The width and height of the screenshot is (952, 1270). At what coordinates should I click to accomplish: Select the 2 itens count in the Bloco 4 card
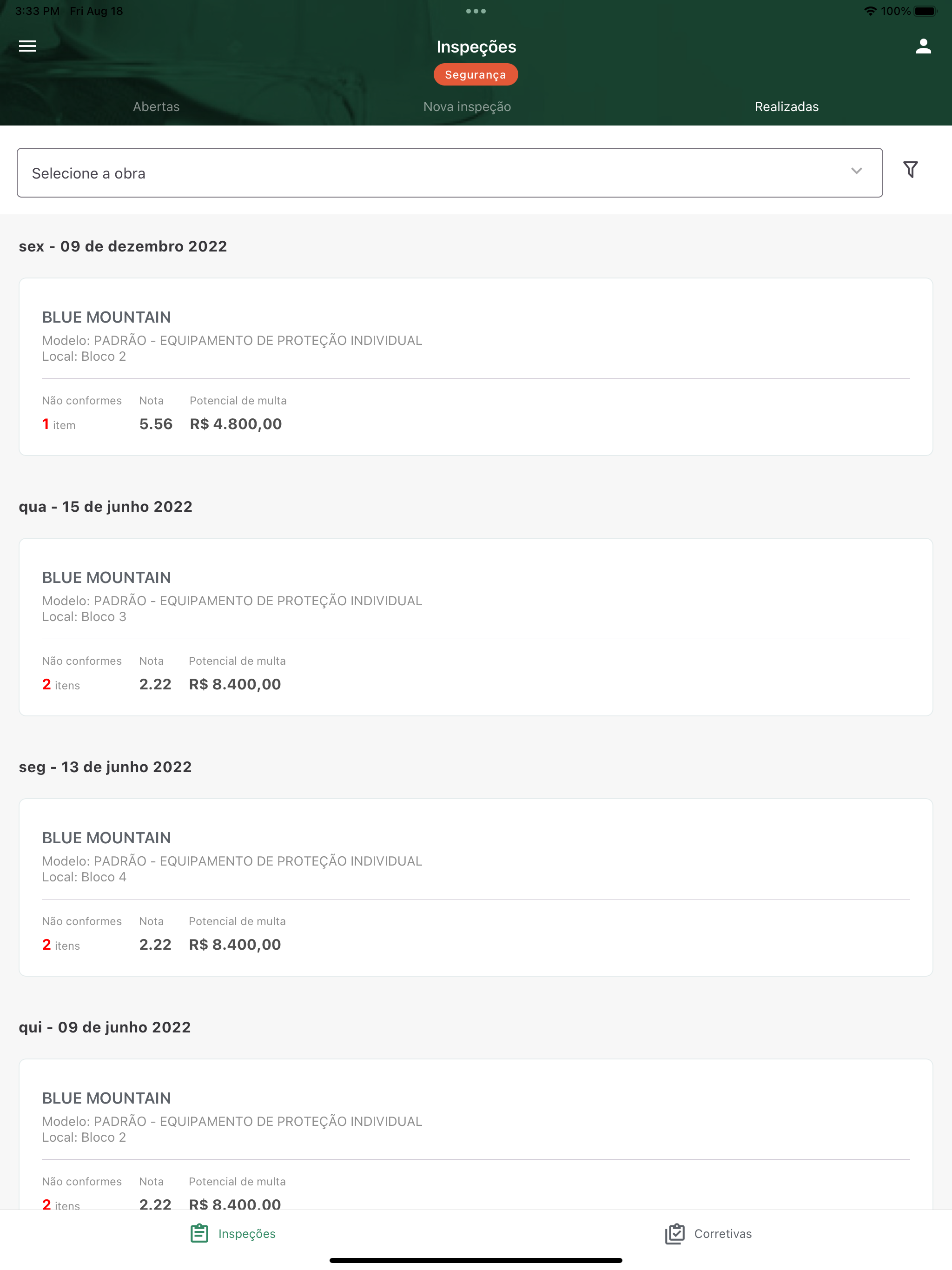coord(61,945)
